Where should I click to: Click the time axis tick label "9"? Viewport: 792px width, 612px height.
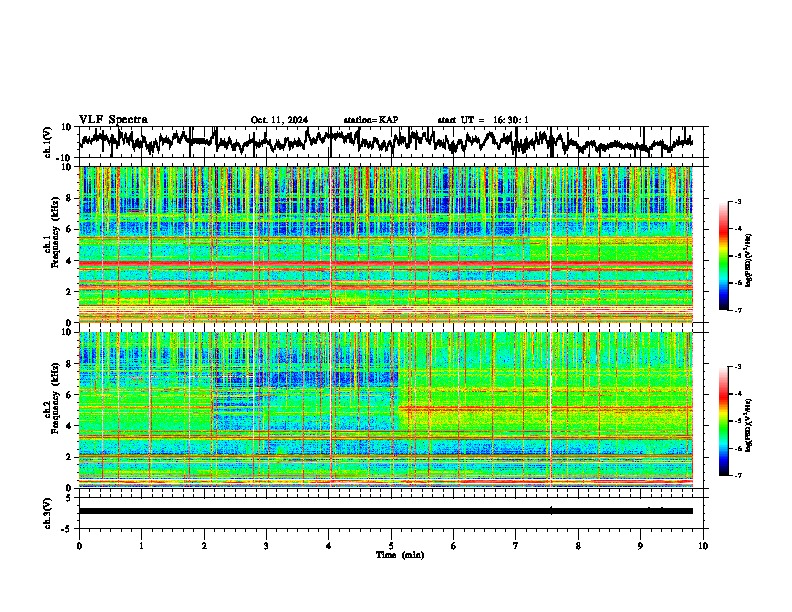click(640, 546)
